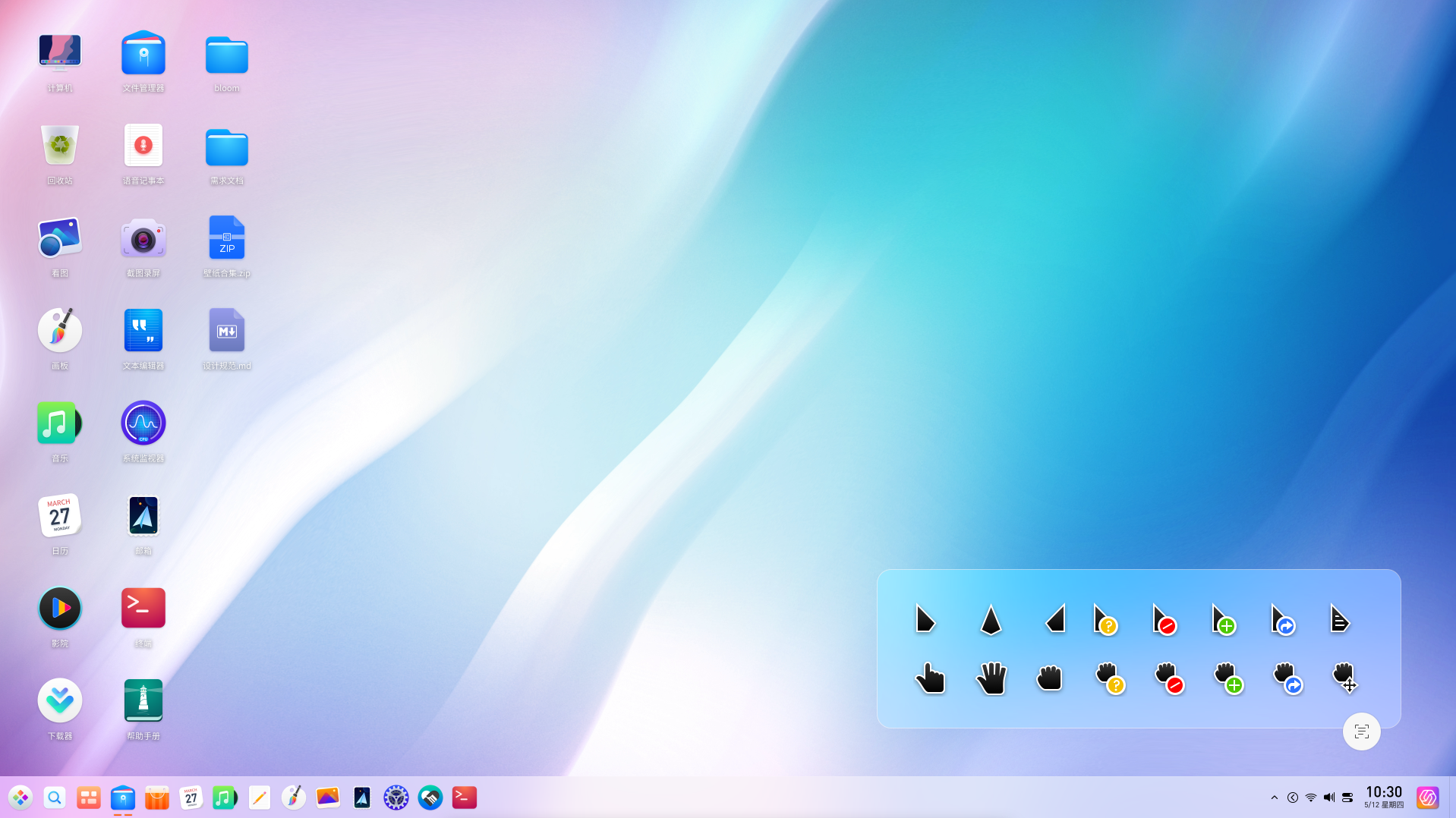Pick the fist cursor with yellow question badge

[x=1110, y=678]
